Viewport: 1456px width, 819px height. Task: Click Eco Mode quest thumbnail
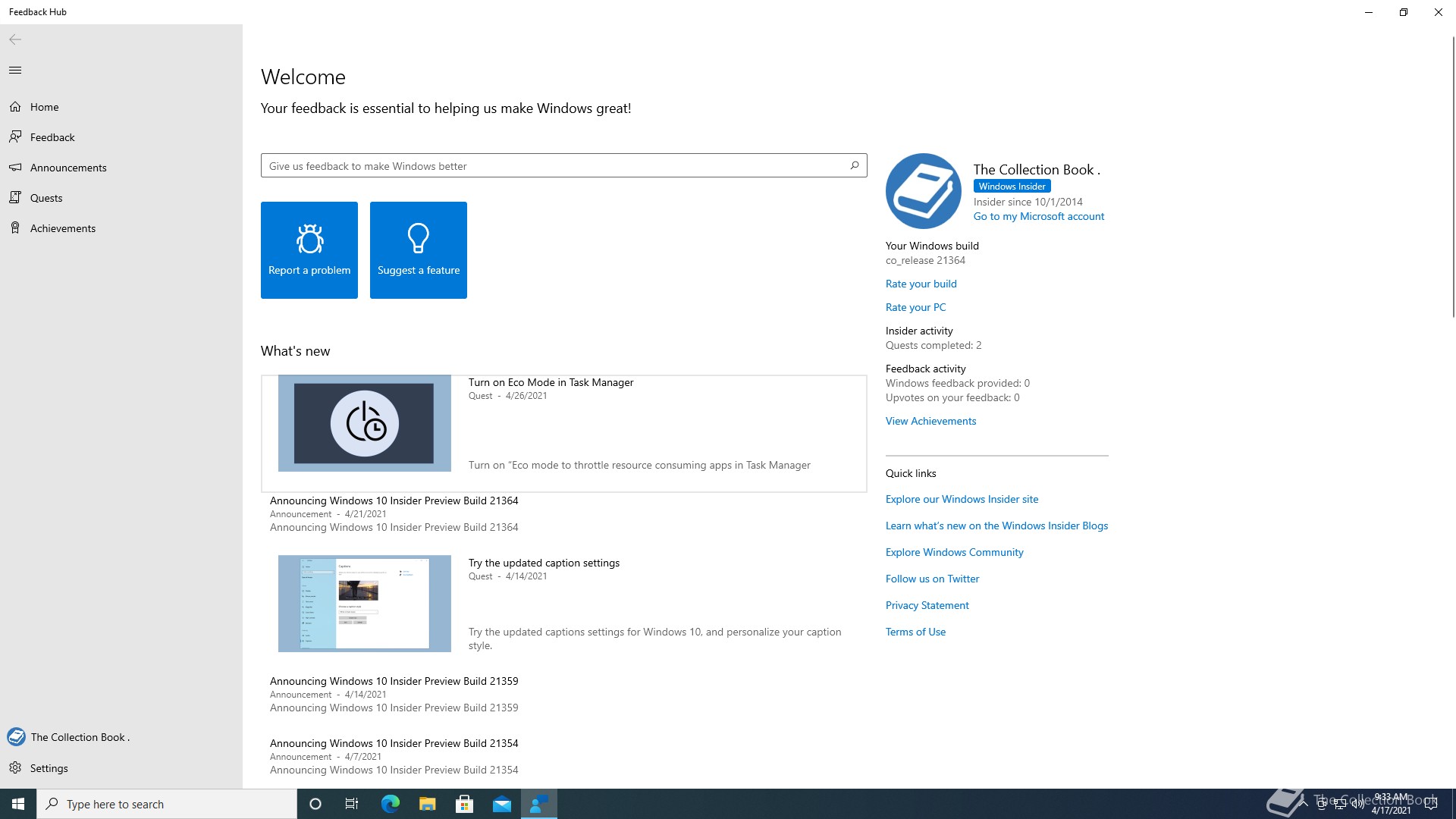pos(365,423)
